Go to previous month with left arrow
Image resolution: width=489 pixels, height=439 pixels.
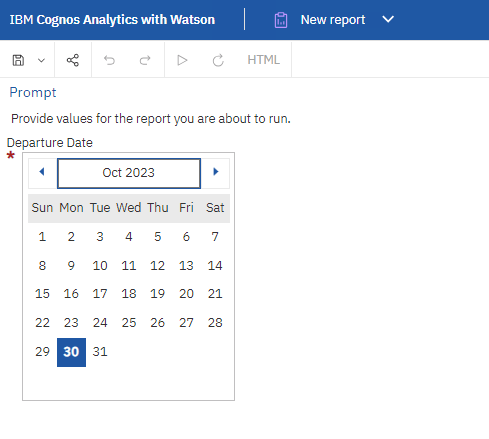pos(42,172)
